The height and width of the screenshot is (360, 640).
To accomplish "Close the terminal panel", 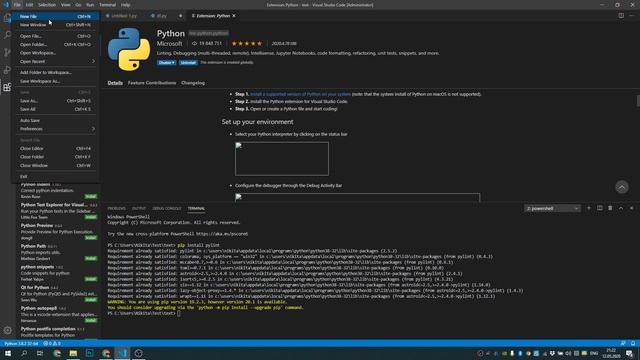I will [x=631, y=208].
